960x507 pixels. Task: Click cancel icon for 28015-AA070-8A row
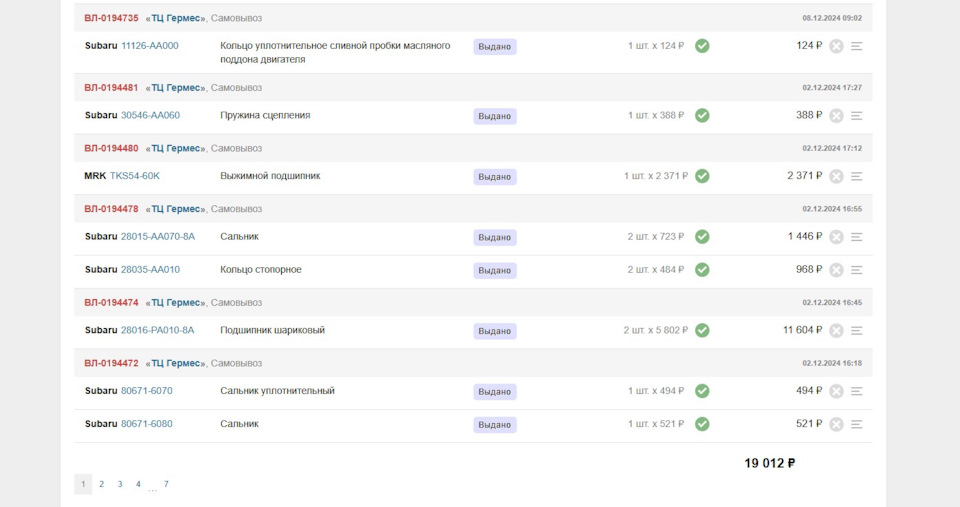point(836,237)
